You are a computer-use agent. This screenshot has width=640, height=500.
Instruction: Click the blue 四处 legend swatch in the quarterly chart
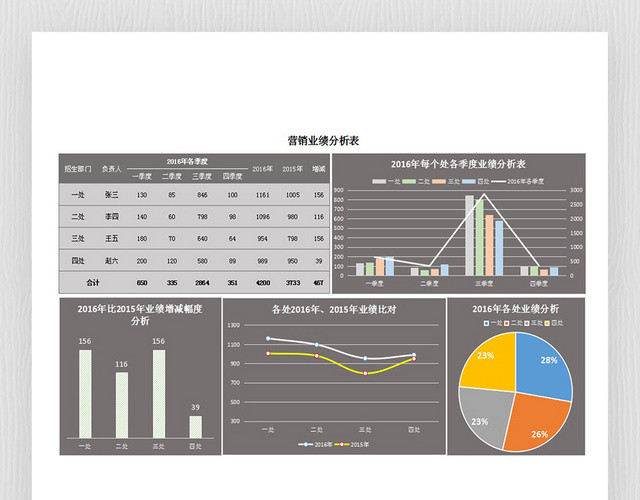click(469, 181)
